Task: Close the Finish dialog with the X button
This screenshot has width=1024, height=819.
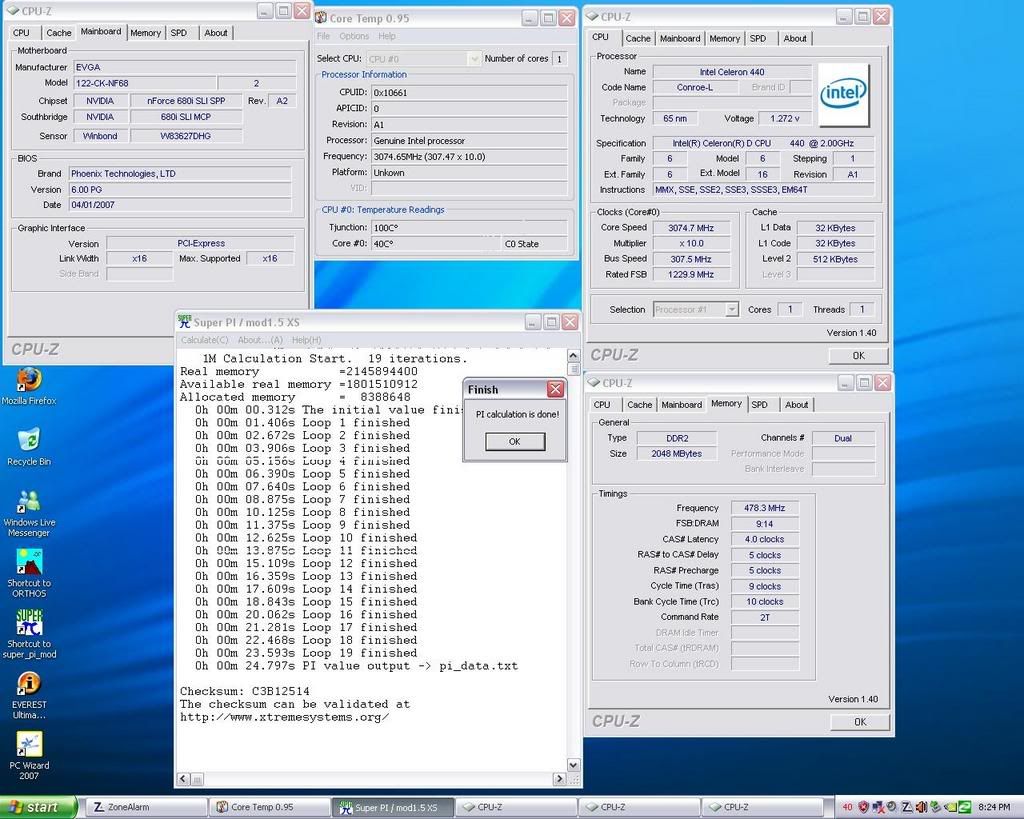Action: tap(555, 389)
